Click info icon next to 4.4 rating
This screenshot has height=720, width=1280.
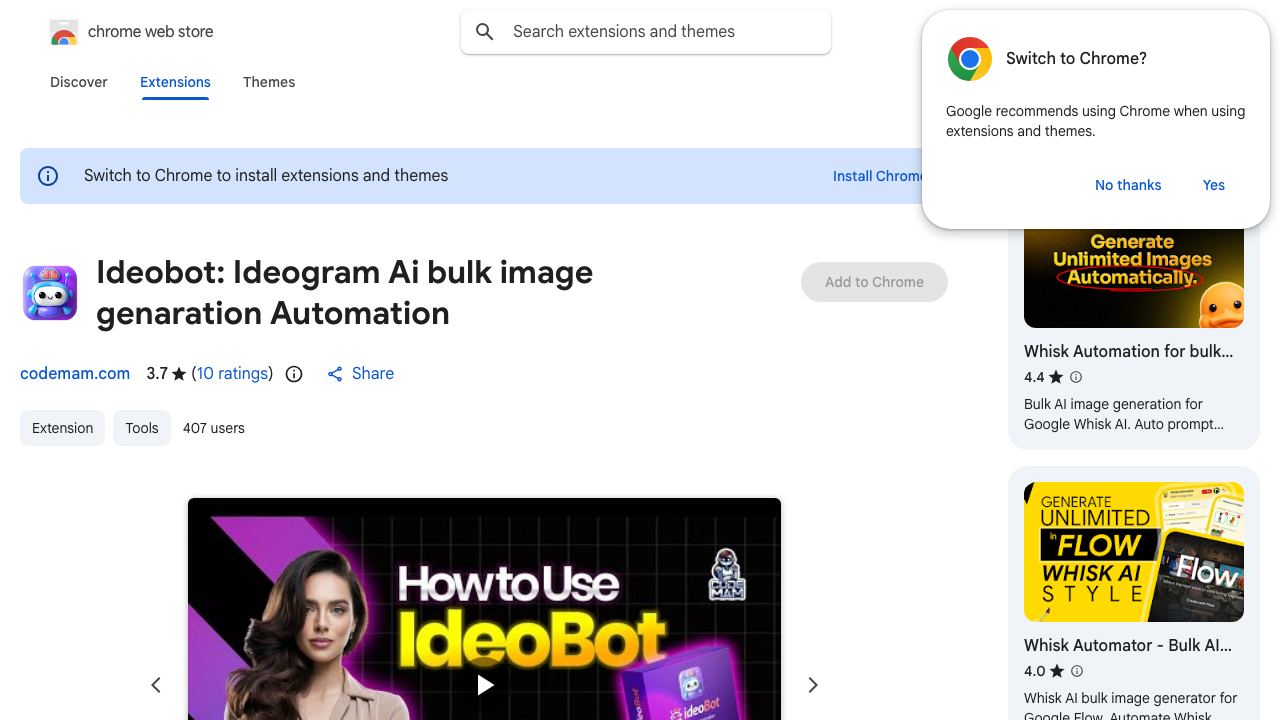pos(1076,377)
